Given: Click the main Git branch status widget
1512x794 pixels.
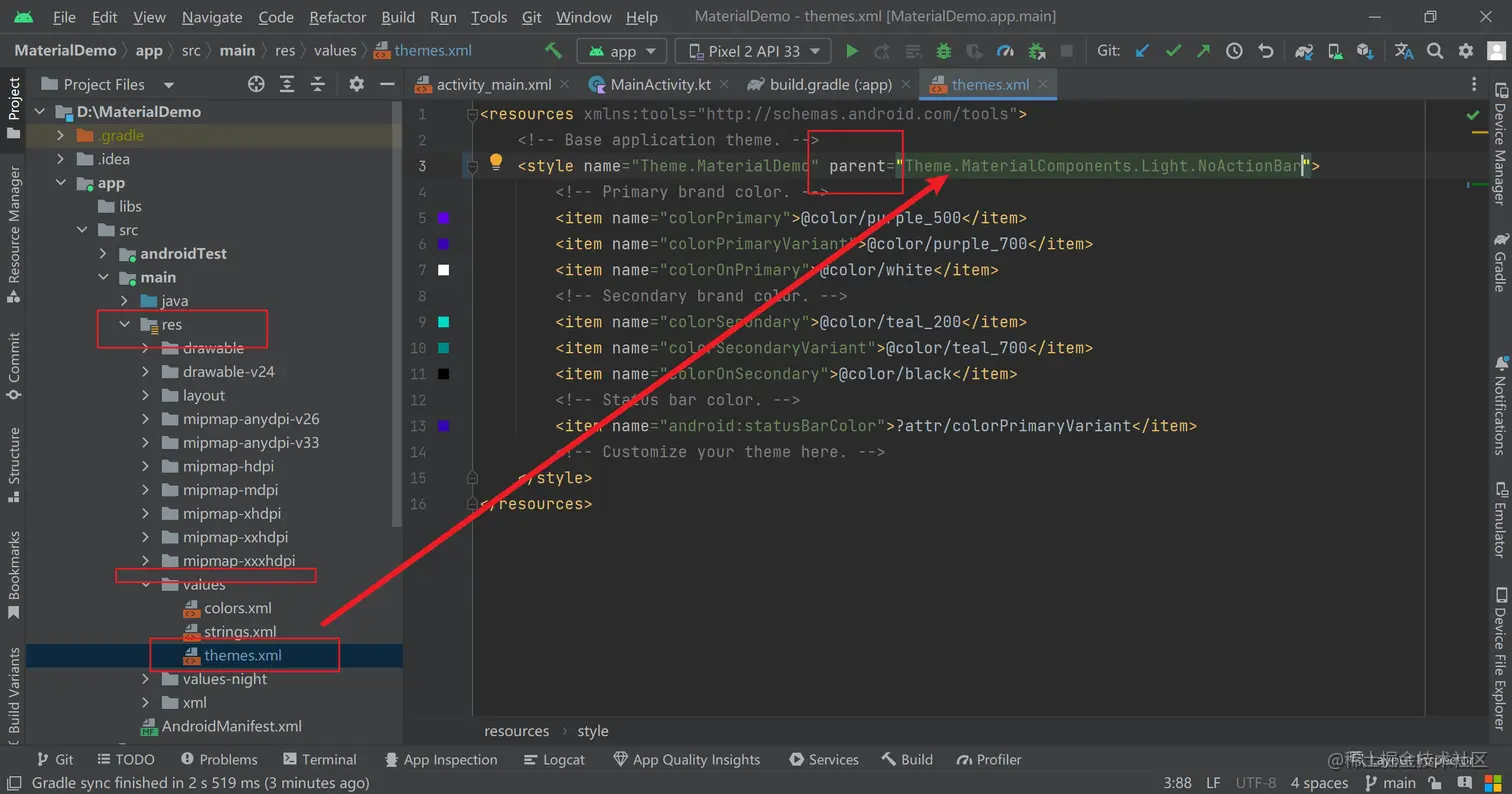Looking at the screenshot, I should pyautogui.click(x=1389, y=783).
